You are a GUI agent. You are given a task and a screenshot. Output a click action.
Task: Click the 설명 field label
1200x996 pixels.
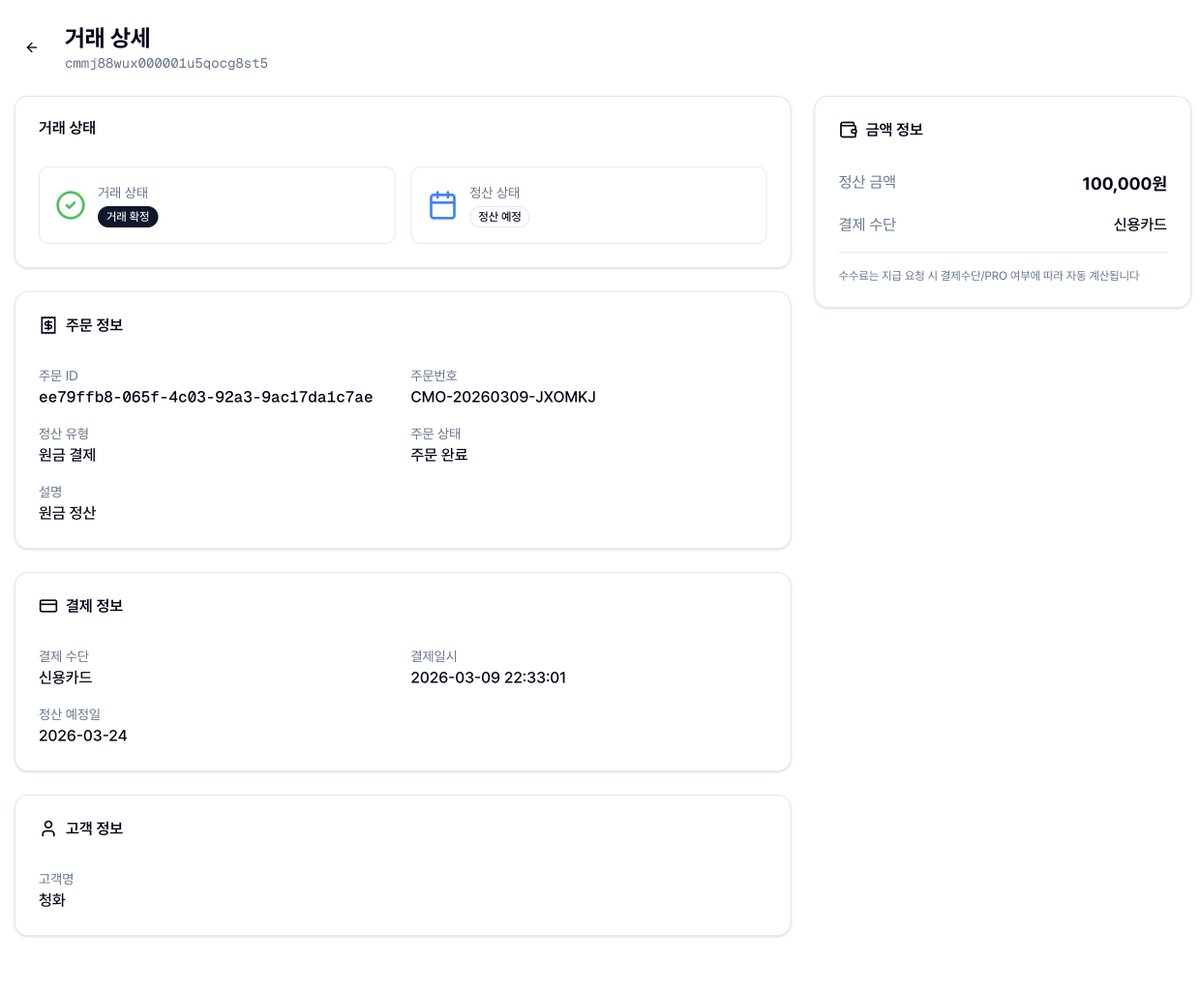(x=51, y=492)
